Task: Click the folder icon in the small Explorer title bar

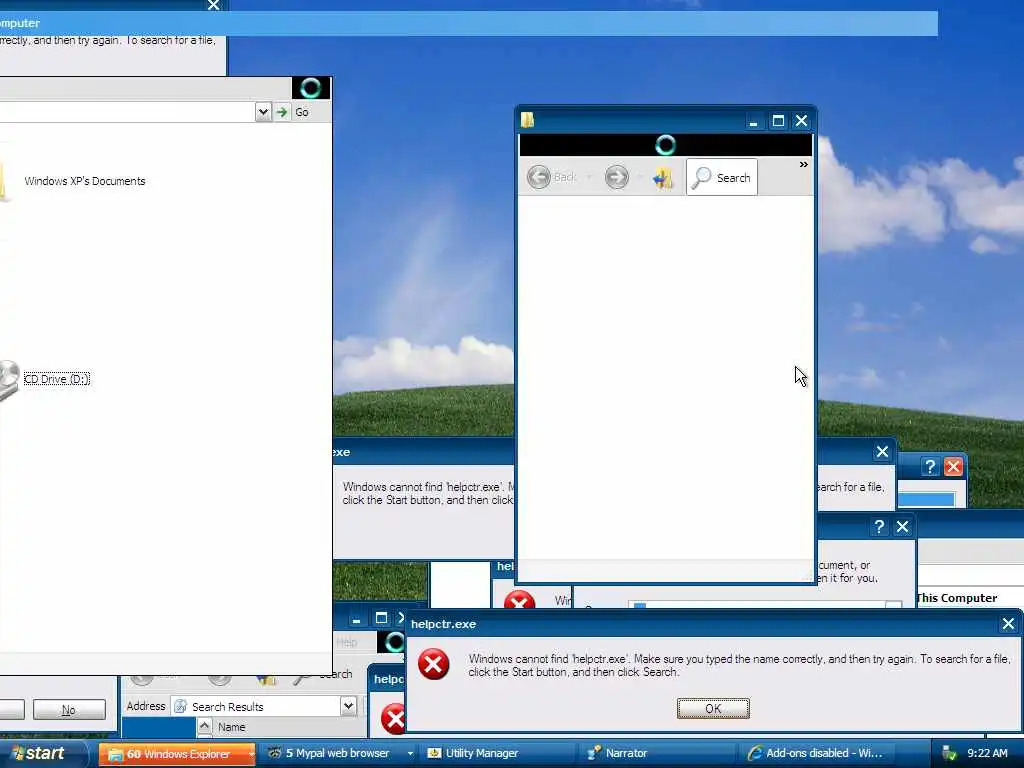Action: 528,120
